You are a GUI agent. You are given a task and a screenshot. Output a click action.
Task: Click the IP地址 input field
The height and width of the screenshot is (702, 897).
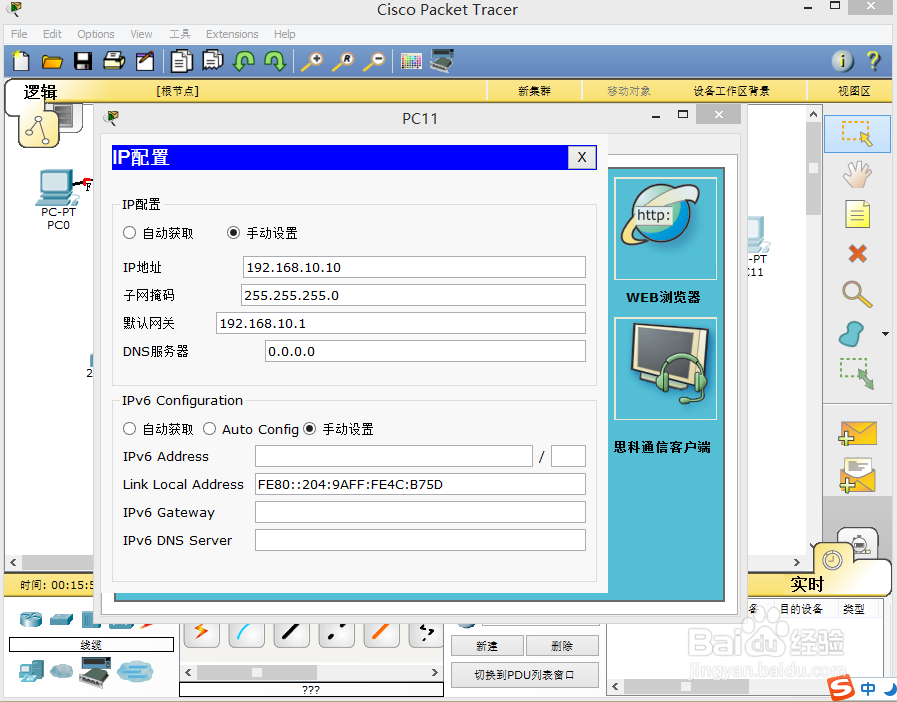tap(414, 267)
